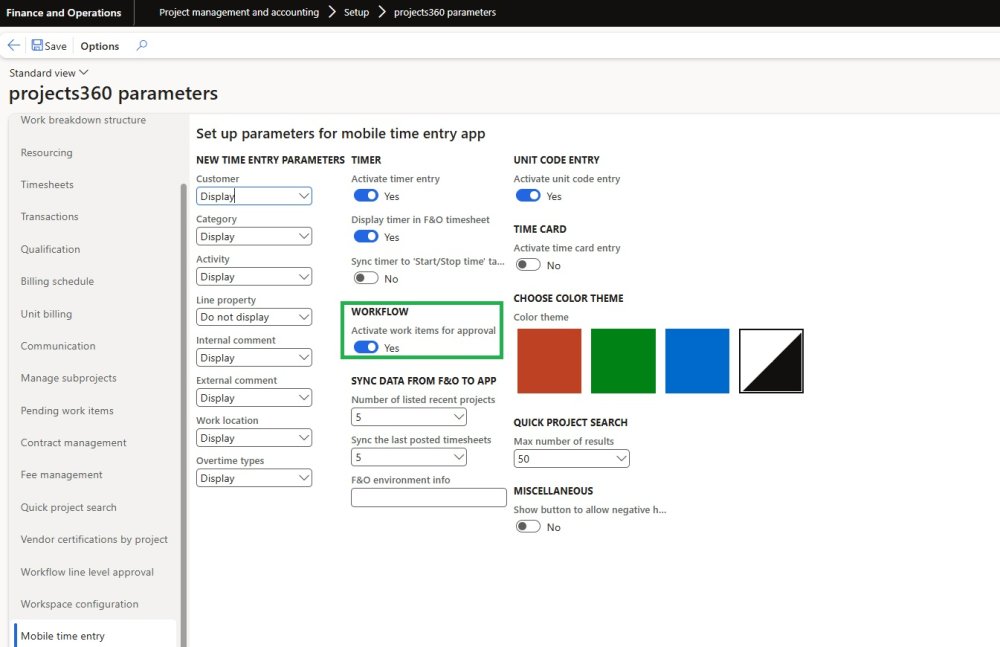Select the black and white color theme

click(x=771, y=361)
